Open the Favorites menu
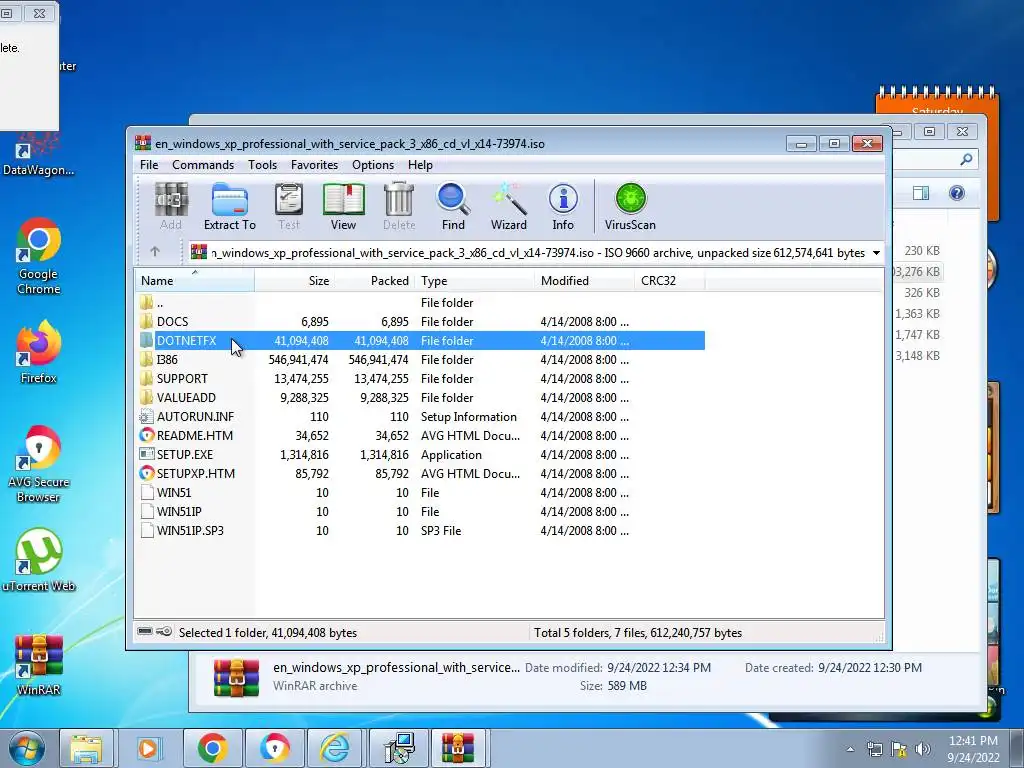This screenshot has width=1024, height=768. coord(314,165)
